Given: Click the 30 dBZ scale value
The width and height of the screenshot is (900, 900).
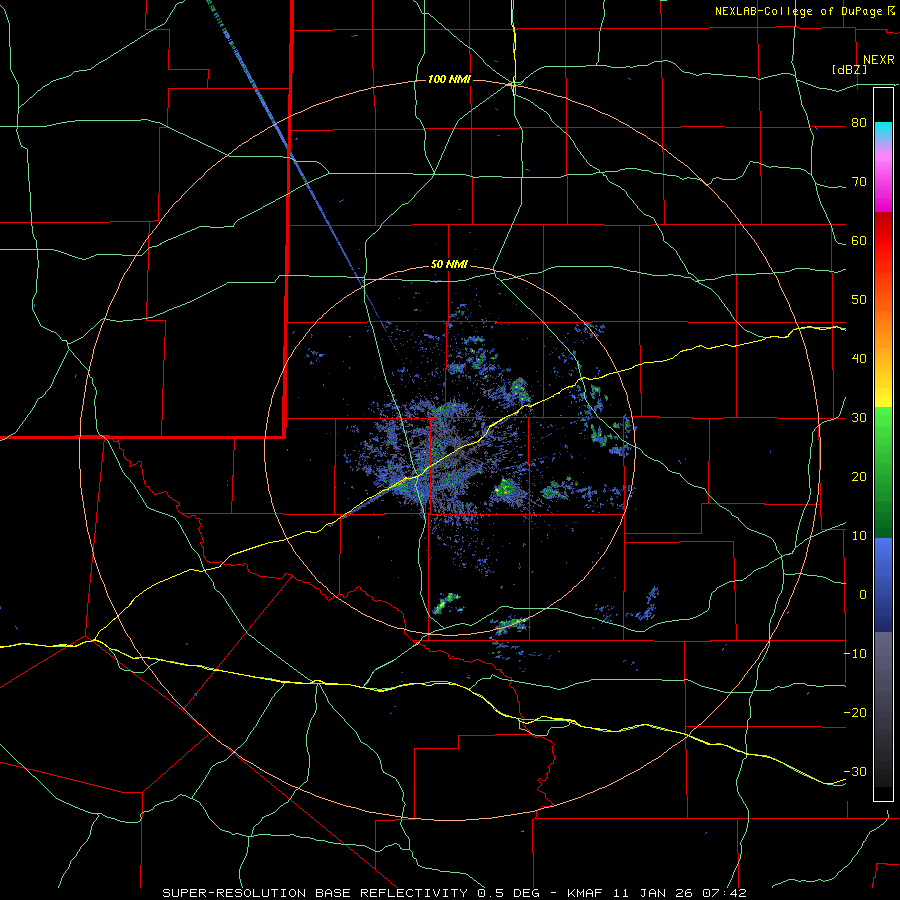Looking at the screenshot, I should tap(859, 418).
